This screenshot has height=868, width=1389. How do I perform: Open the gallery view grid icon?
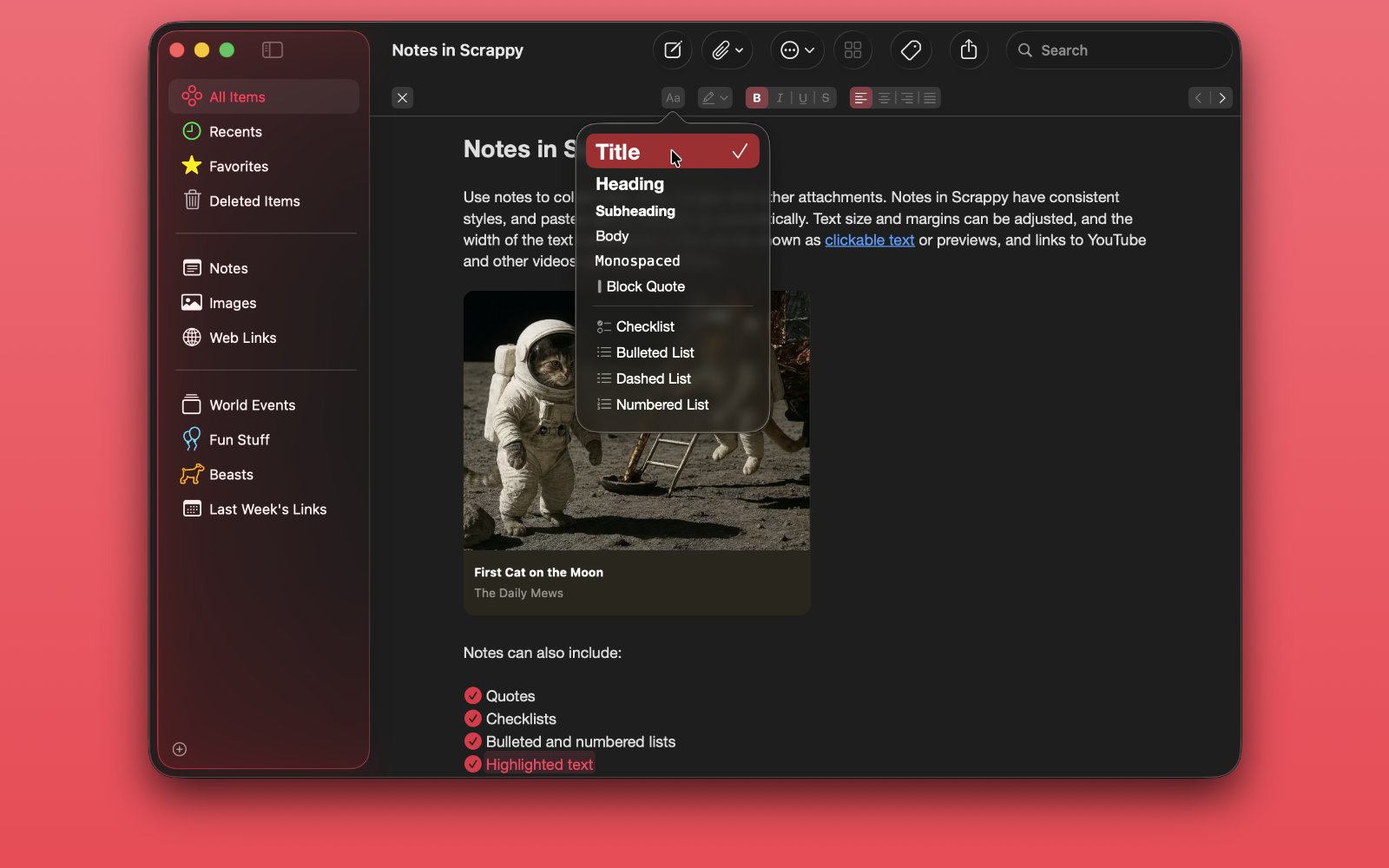point(852,49)
